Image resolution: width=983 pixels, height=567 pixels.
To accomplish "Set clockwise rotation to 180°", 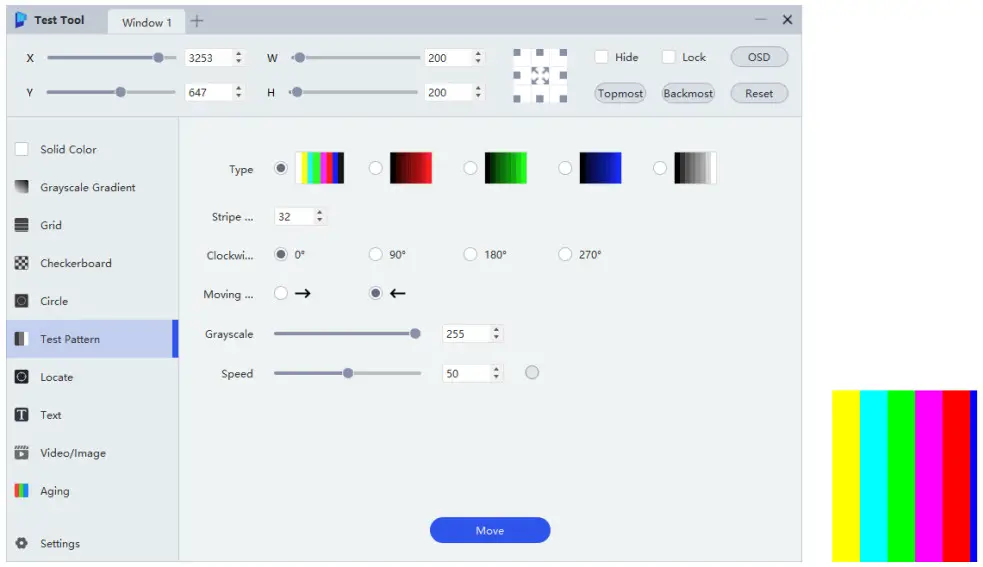I will [470, 255].
